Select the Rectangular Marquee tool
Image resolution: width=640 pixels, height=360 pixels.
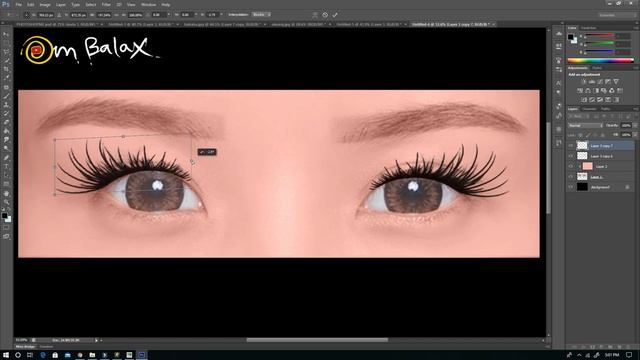click(6, 43)
